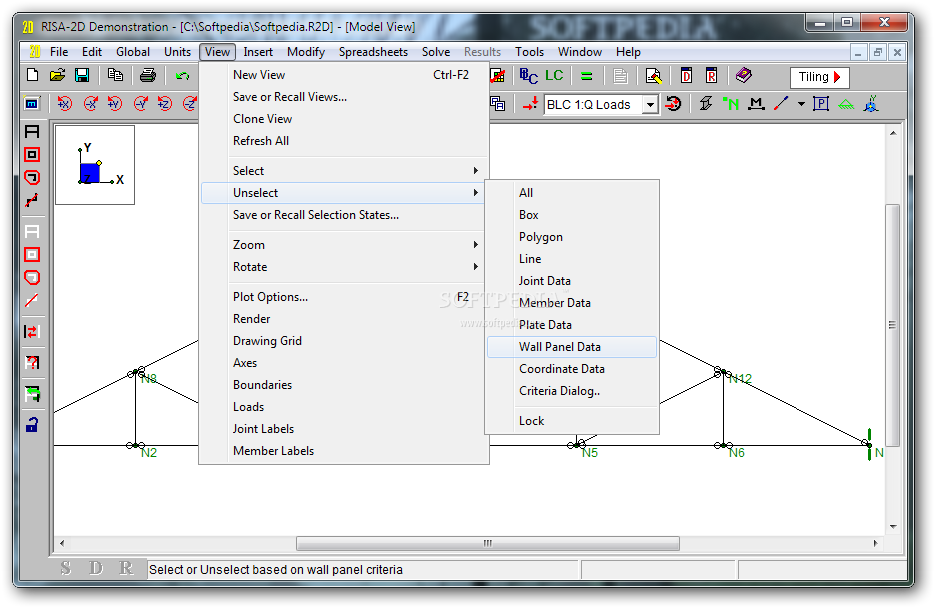Open a file using the folder icon
The height and width of the screenshot is (608, 935).
[57, 76]
